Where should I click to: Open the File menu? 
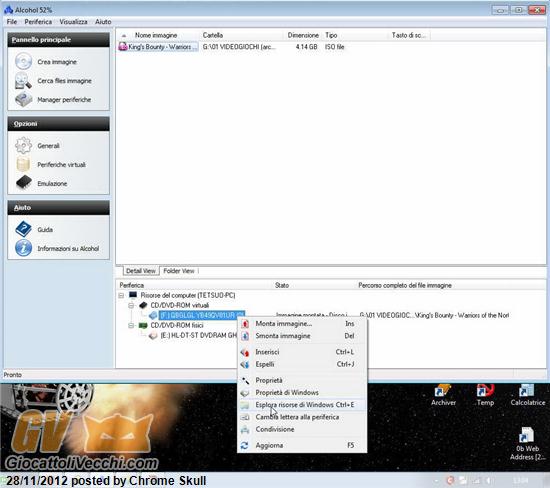12,22
